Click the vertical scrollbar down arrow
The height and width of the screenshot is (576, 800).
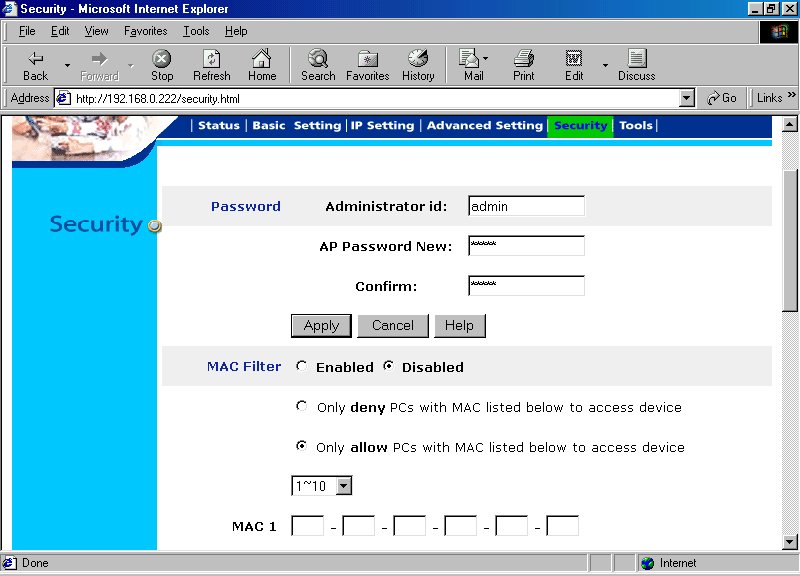tap(790, 540)
